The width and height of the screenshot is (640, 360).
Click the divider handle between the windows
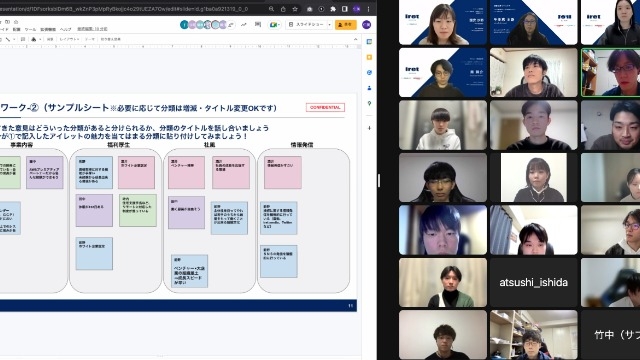click(379, 180)
